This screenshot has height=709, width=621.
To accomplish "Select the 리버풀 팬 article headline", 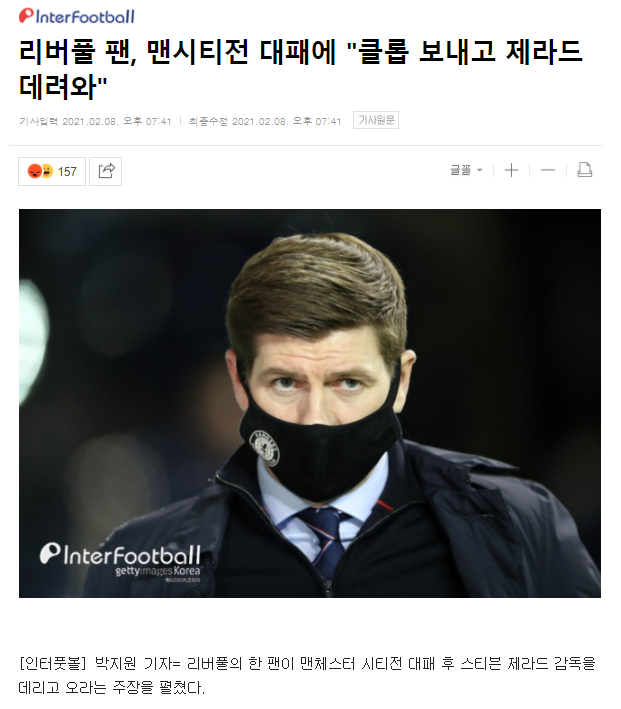I will [301, 68].
